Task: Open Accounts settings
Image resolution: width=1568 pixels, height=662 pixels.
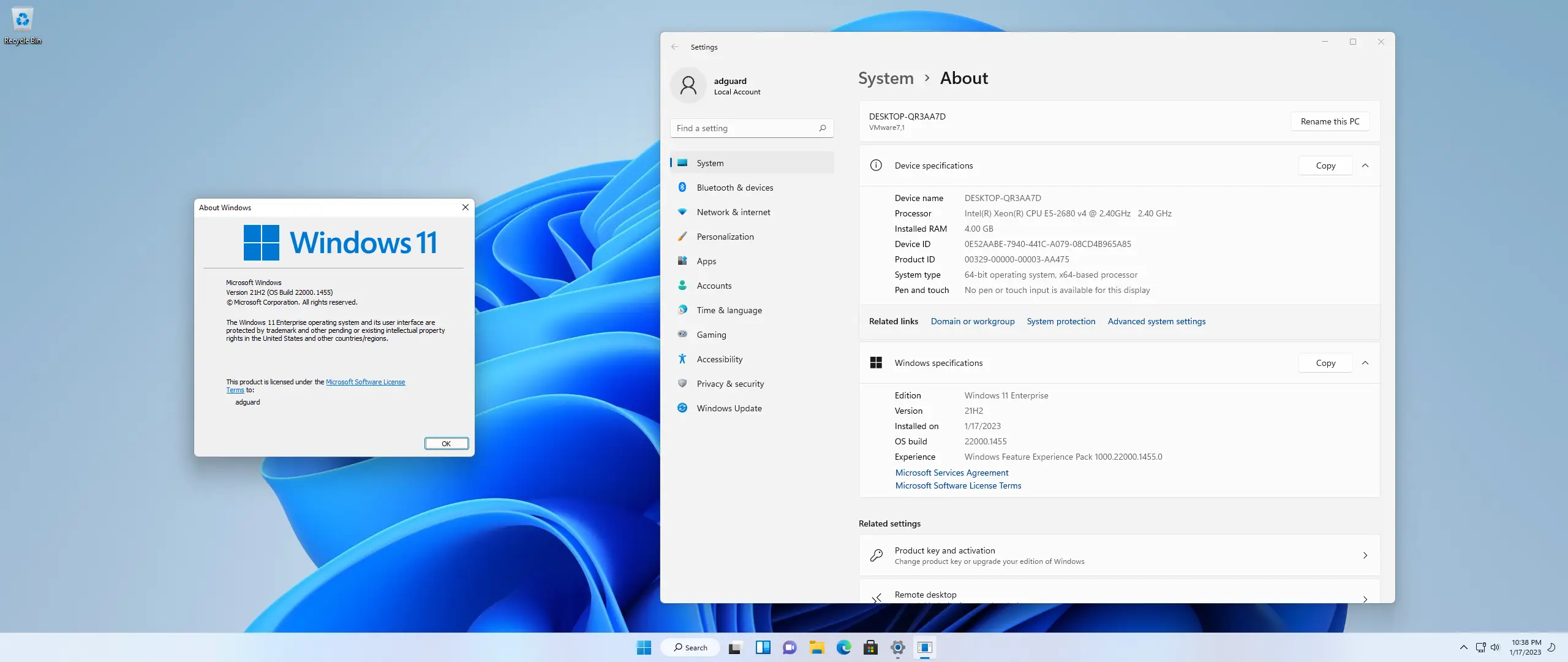Action: [714, 285]
